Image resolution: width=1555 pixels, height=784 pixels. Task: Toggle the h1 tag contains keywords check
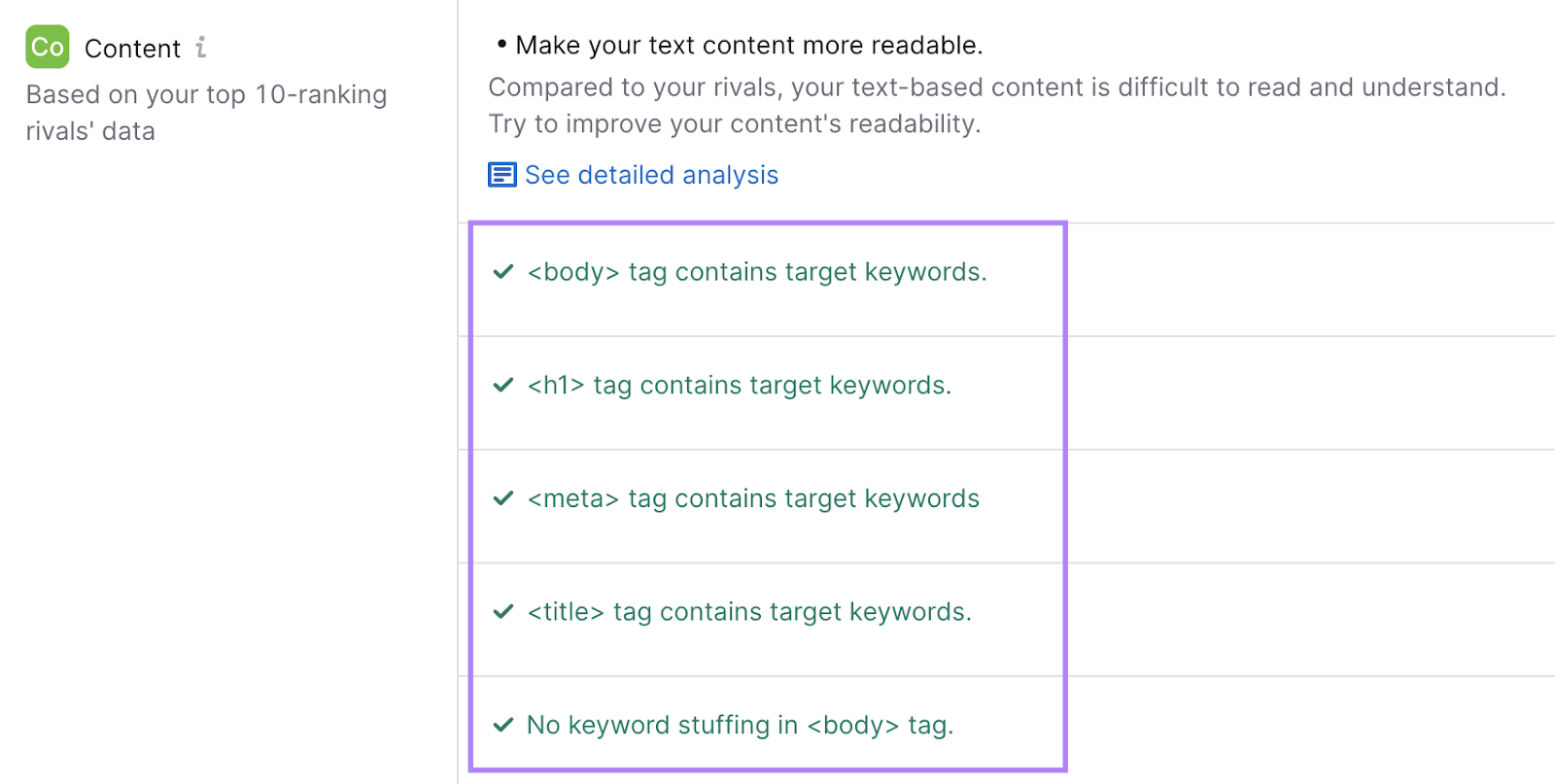point(740,386)
